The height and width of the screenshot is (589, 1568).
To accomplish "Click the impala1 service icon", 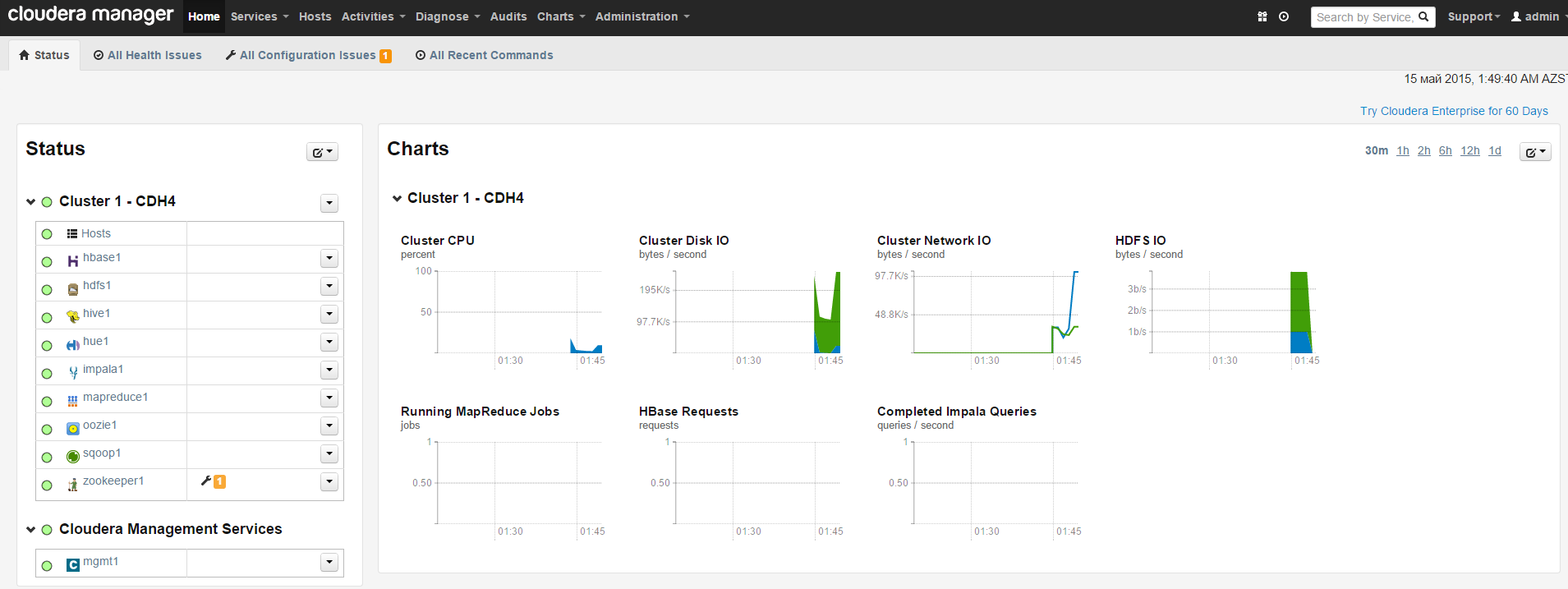I will click(x=73, y=372).
